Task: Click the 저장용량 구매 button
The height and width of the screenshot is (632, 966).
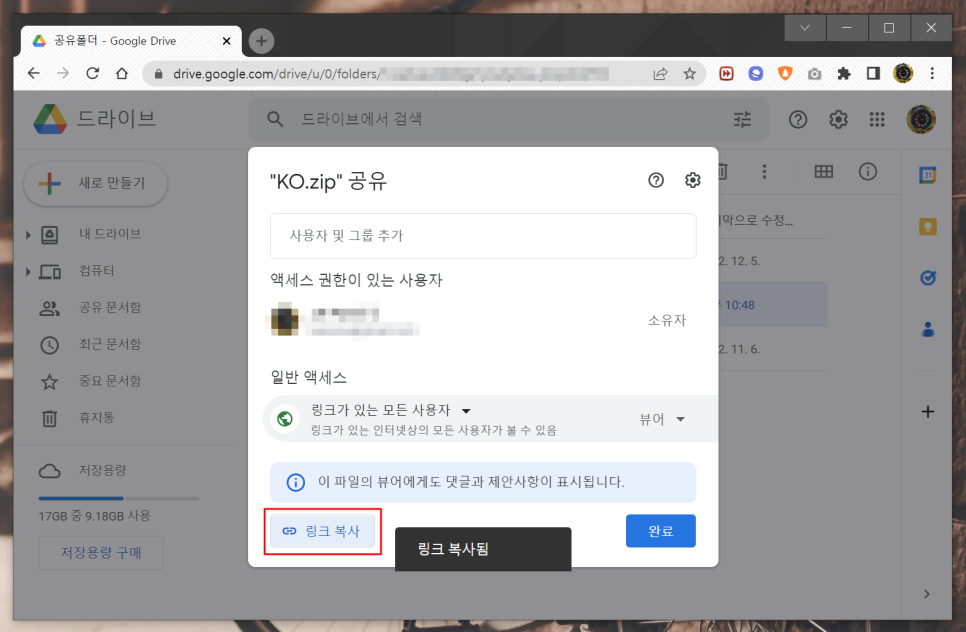Action: click(101, 553)
